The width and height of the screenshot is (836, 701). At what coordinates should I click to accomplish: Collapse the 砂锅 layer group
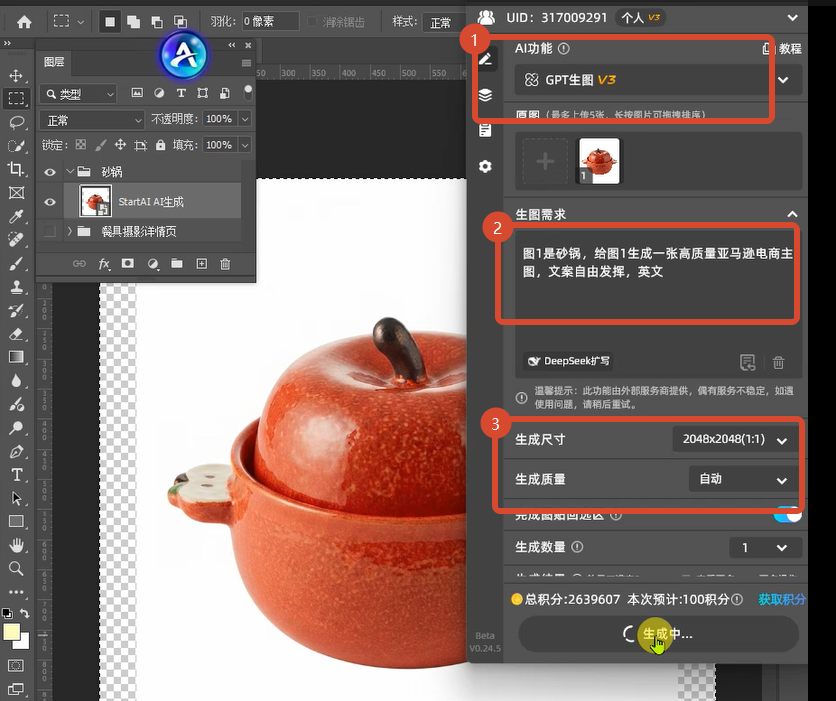coord(70,171)
